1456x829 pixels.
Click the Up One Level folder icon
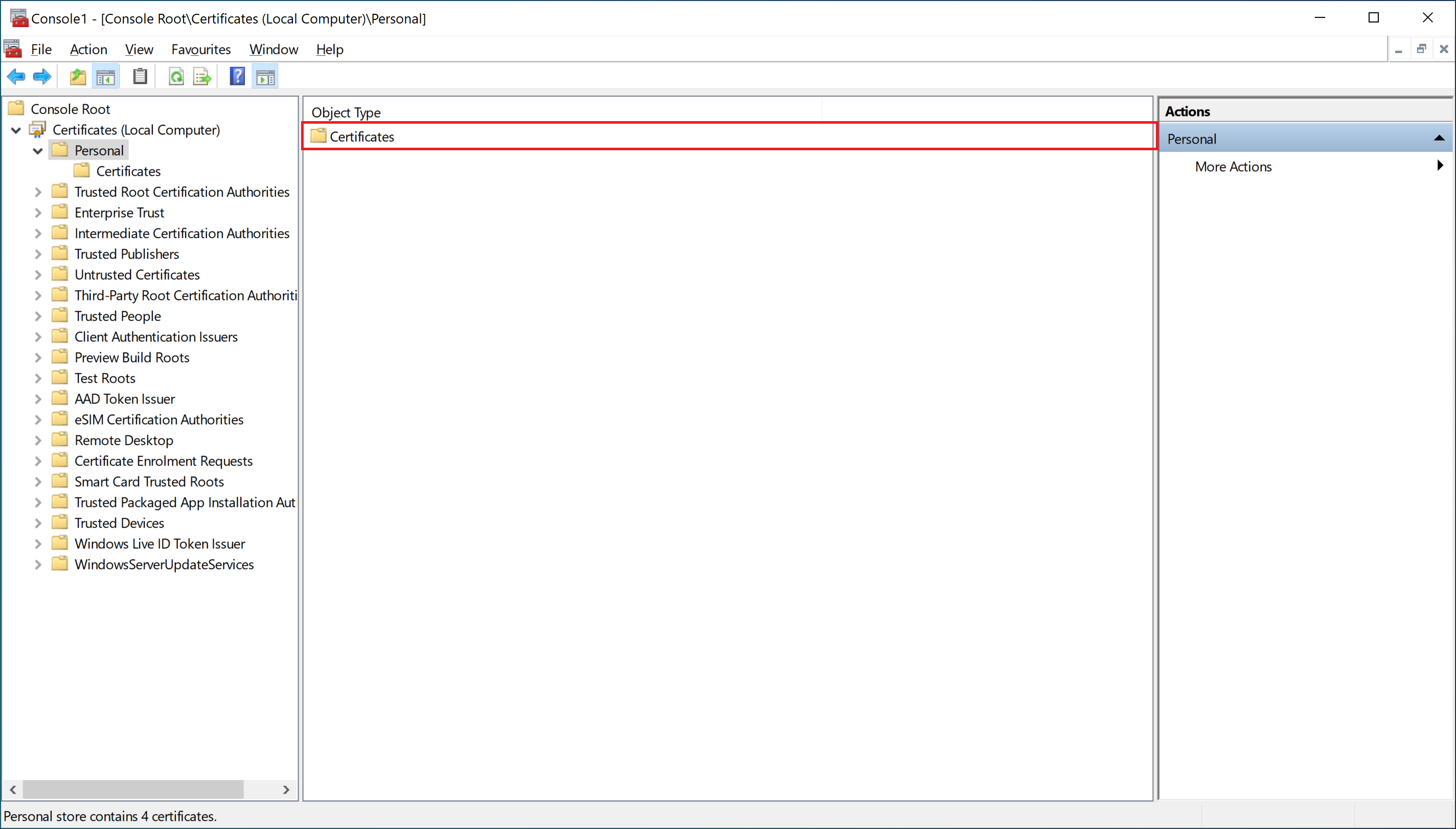click(x=77, y=76)
